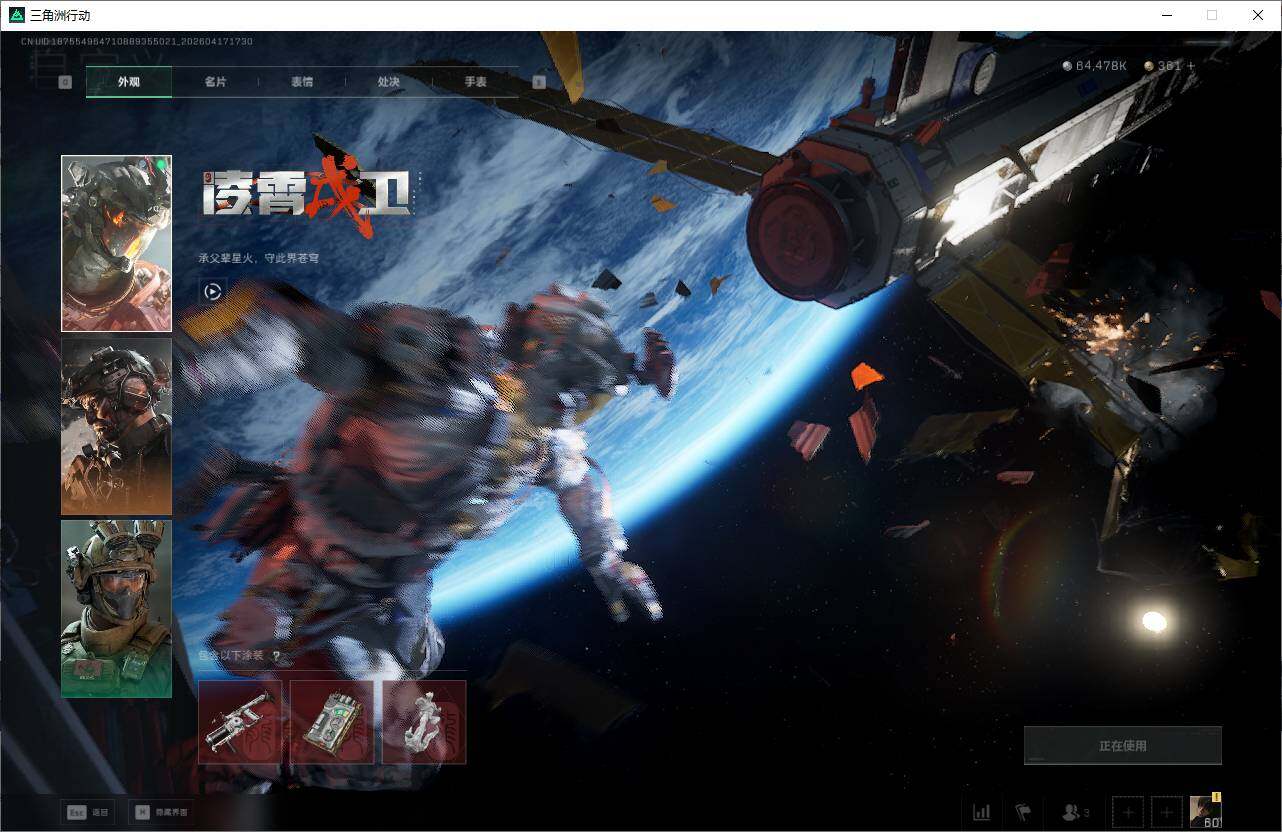Switch to the 外观 tab
This screenshot has height=832, width=1282.
pos(129,82)
